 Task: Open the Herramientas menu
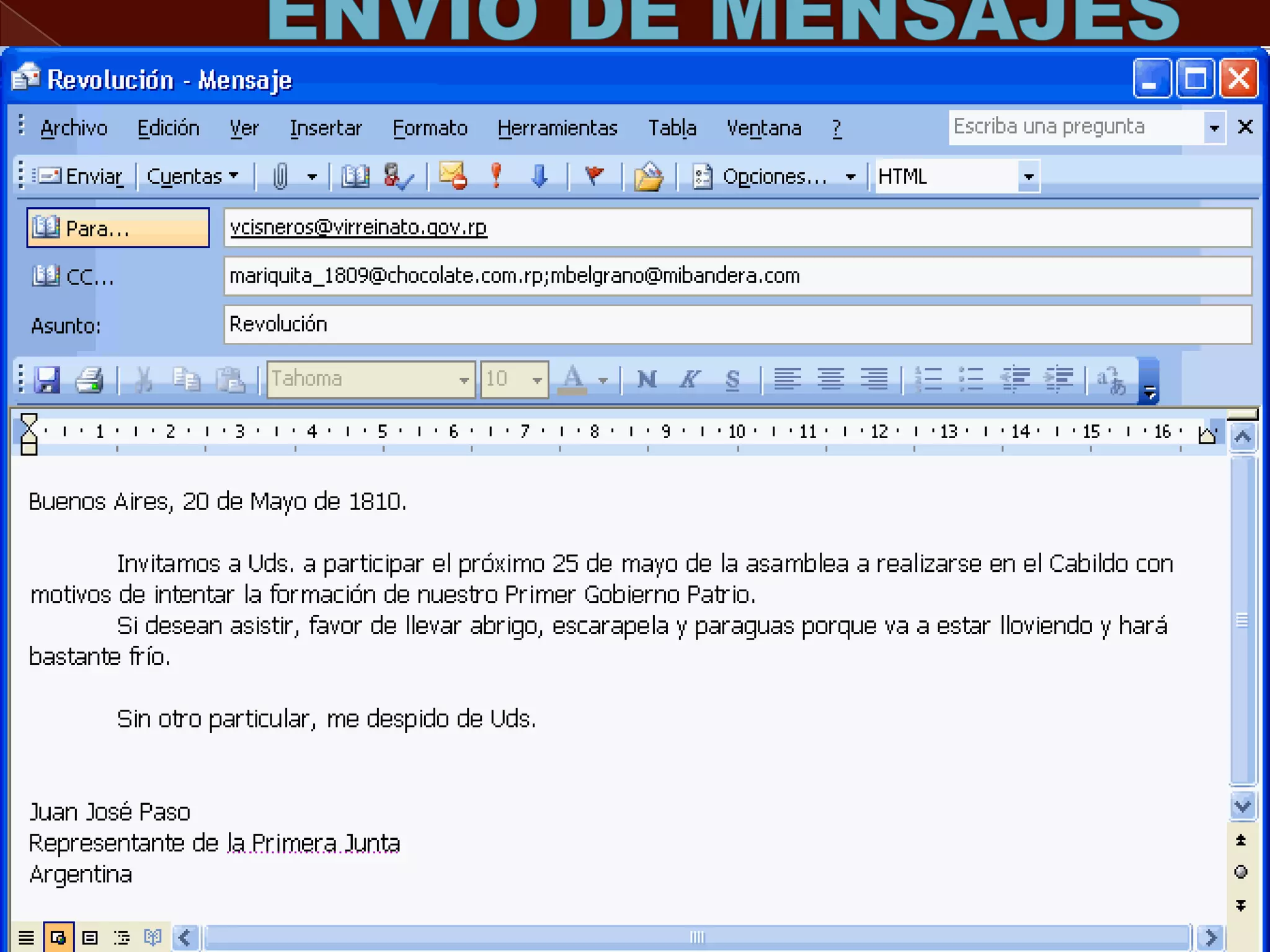pyautogui.click(x=557, y=128)
